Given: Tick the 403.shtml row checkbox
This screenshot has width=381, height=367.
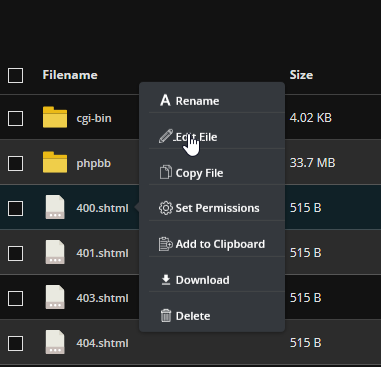Looking at the screenshot, I should pos(15,298).
